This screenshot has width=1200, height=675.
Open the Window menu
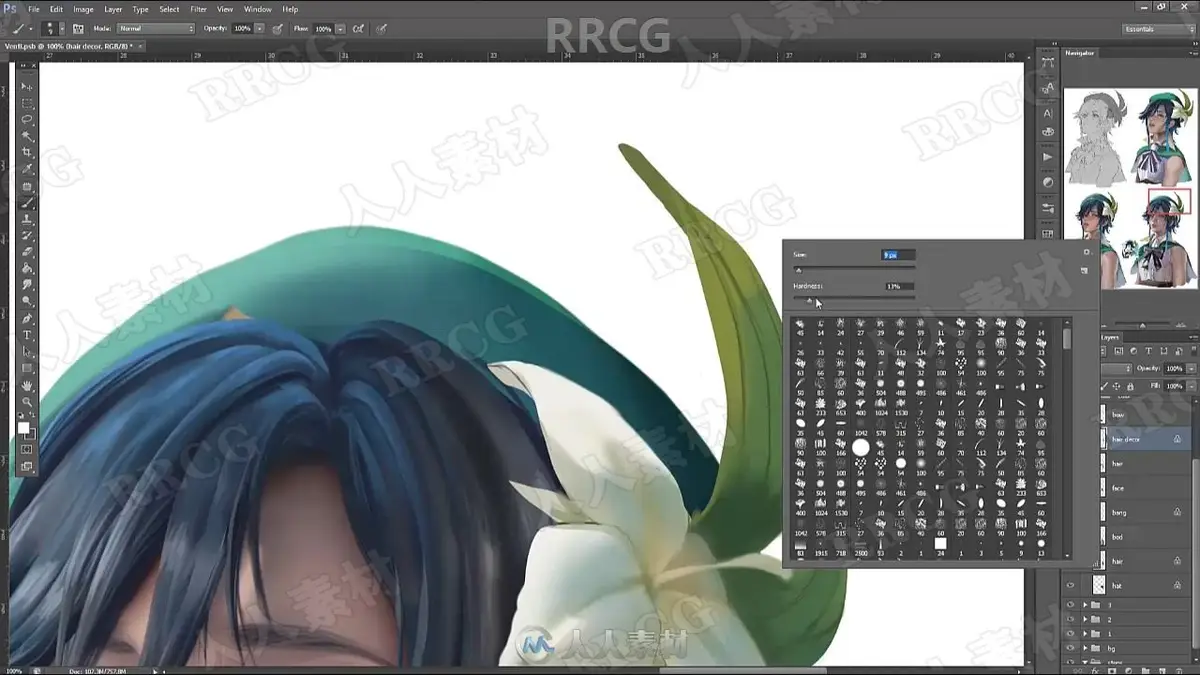click(x=257, y=9)
